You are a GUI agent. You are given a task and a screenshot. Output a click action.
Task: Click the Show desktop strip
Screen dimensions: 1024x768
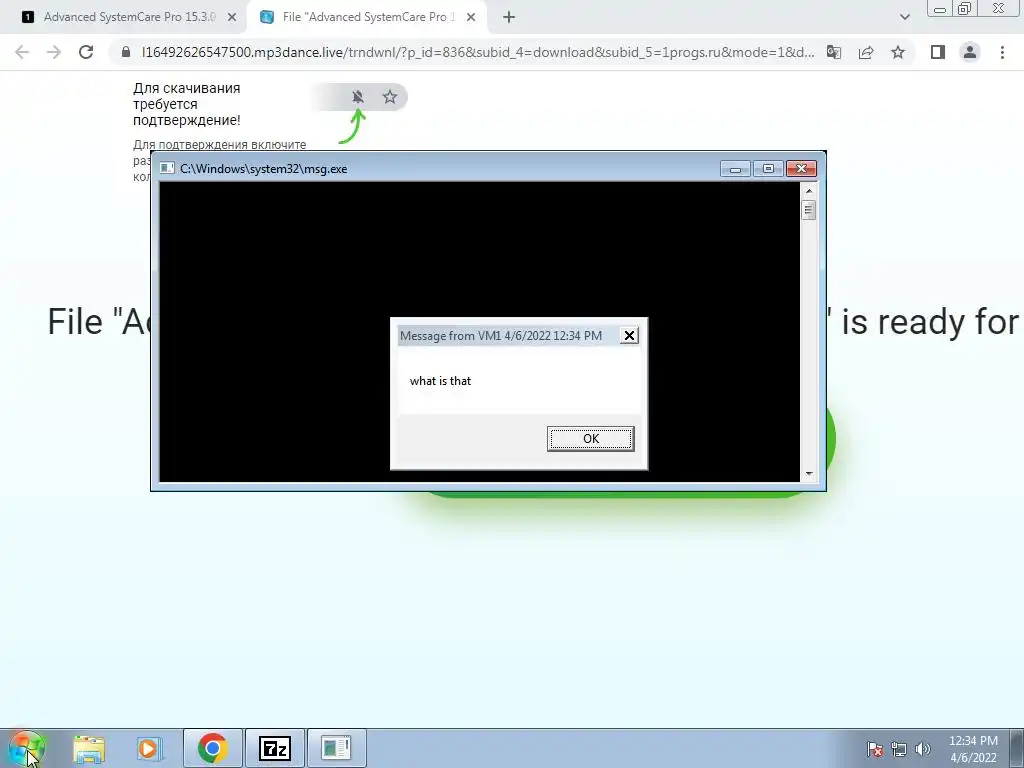point(1016,748)
